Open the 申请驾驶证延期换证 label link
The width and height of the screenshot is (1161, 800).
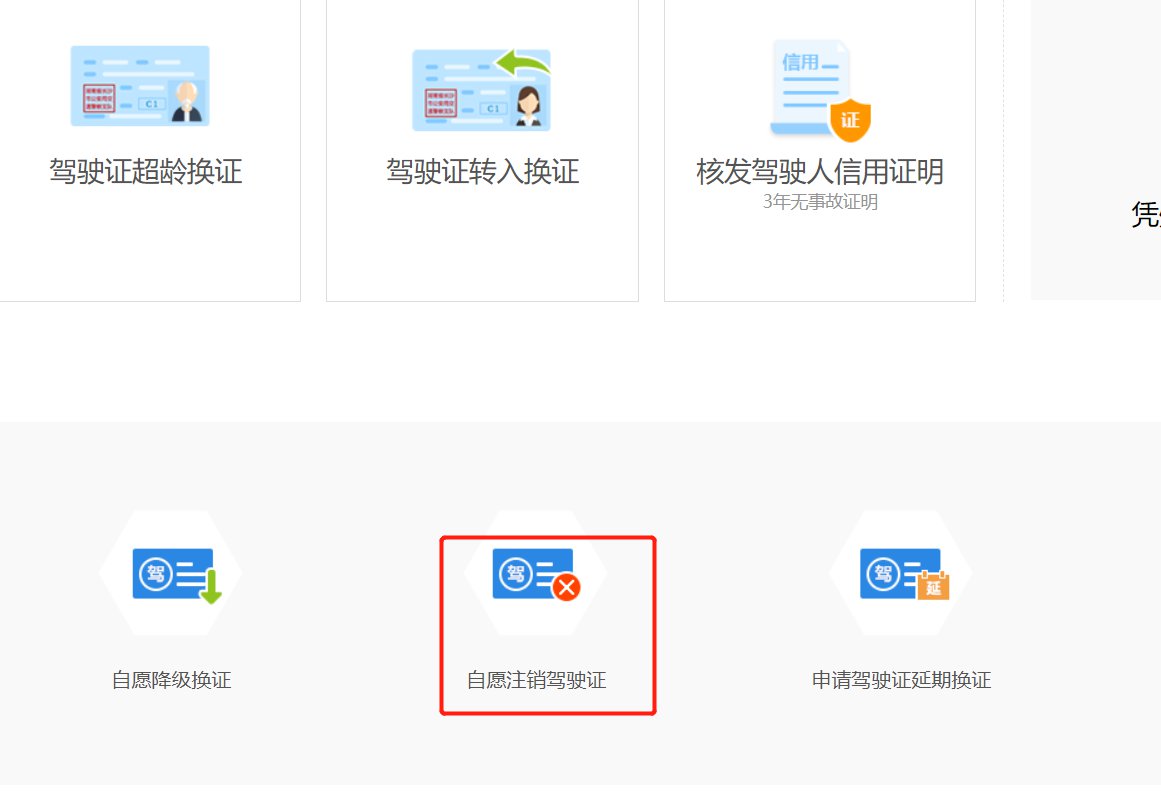pyautogui.click(x=901, y=680)
